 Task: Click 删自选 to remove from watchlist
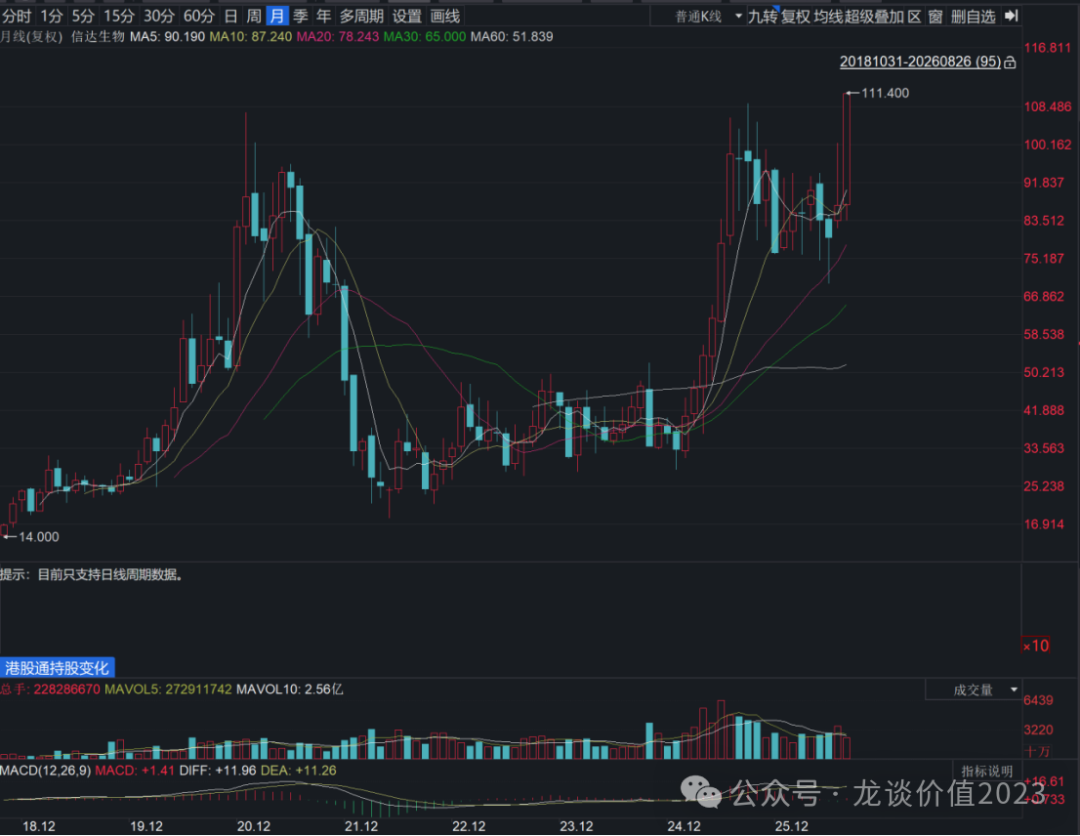click(973, 16)
